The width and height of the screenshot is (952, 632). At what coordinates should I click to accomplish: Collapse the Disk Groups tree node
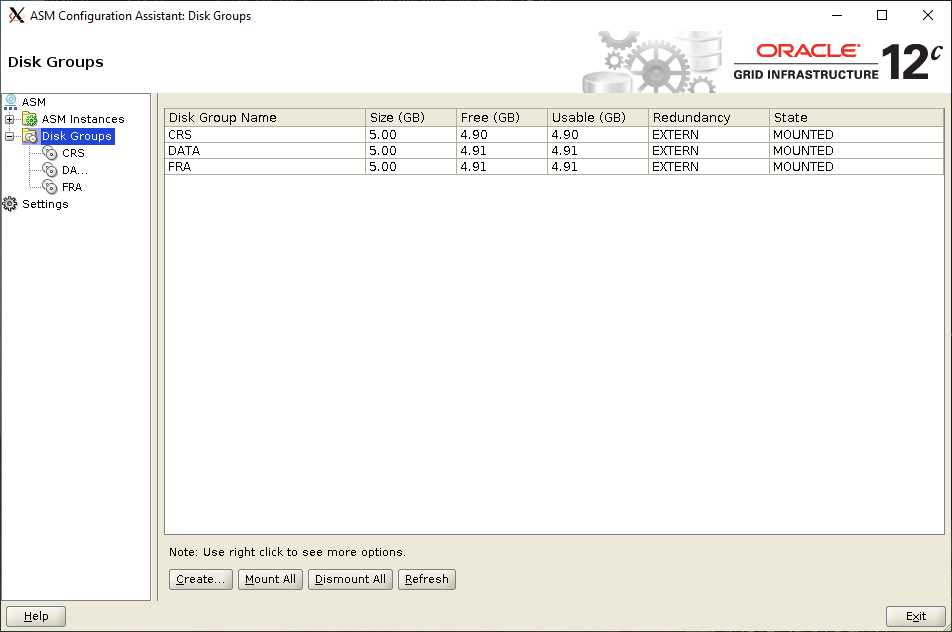(10, 137)
